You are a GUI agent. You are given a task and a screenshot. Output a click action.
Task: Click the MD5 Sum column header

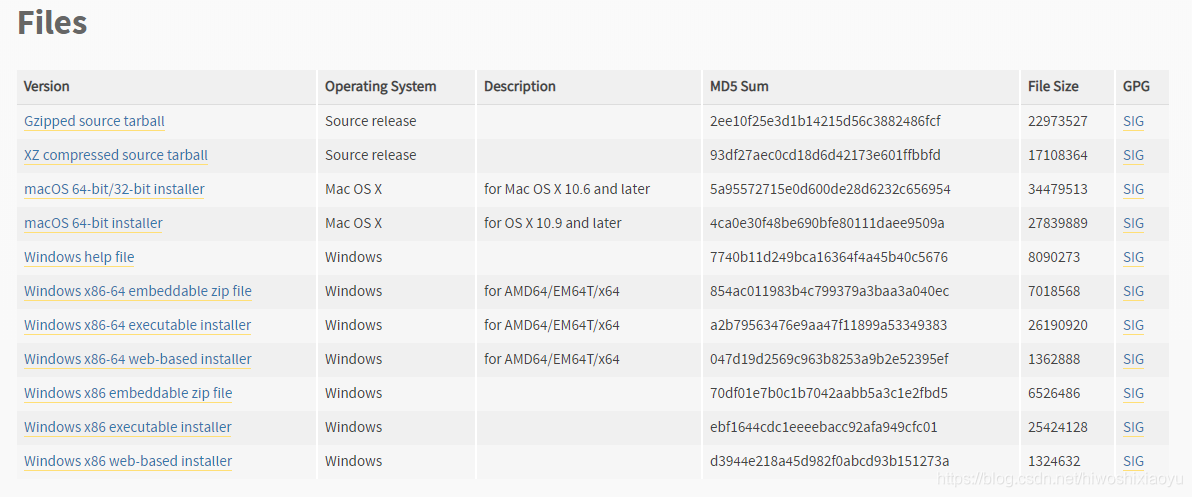(x=739, y=87)
